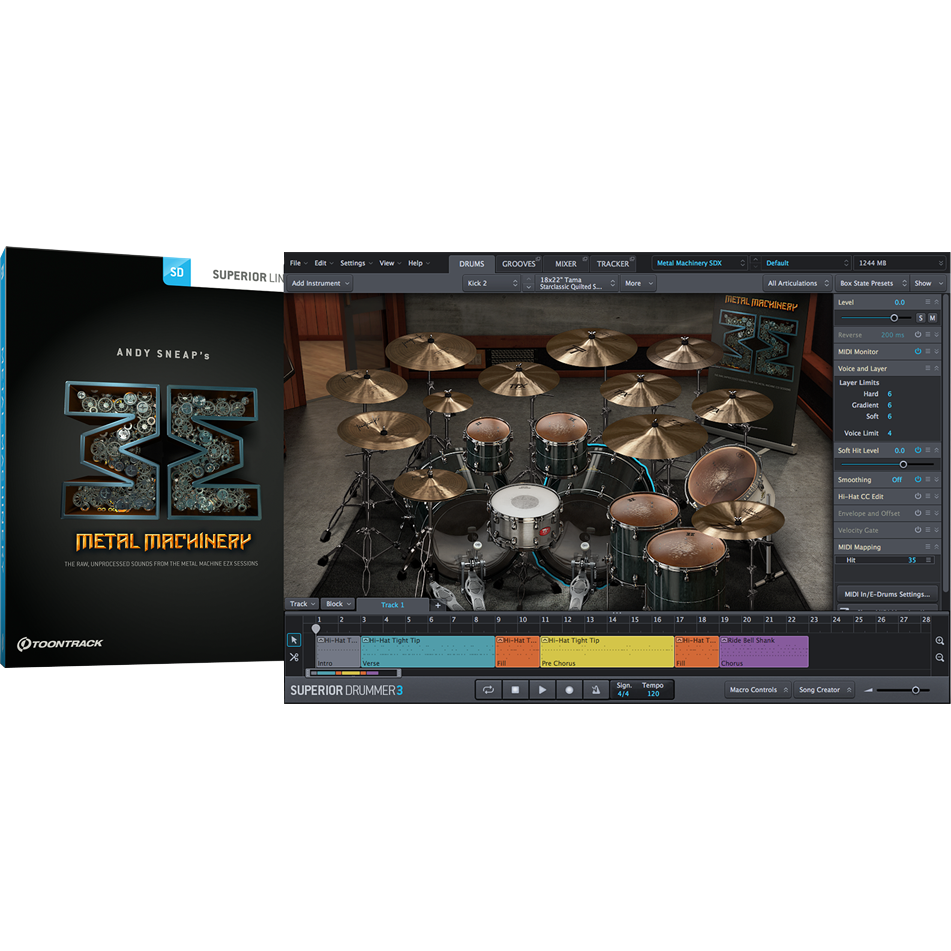The width and height of the screenshot is (951, 951).
Task: Open the 1244 MB memory dropdown
Action: click(899, 263)
